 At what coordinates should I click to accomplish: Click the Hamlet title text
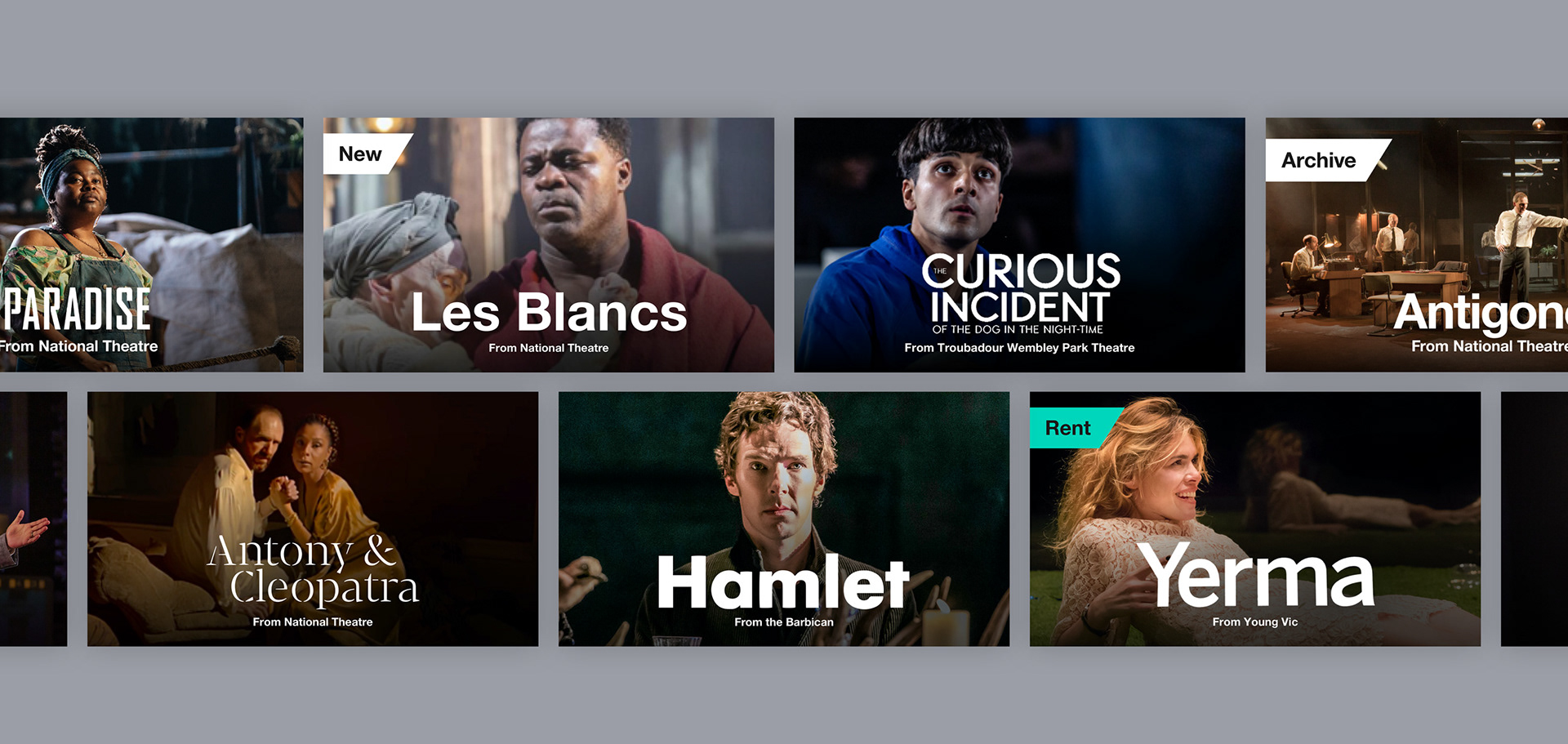(783, 582)
